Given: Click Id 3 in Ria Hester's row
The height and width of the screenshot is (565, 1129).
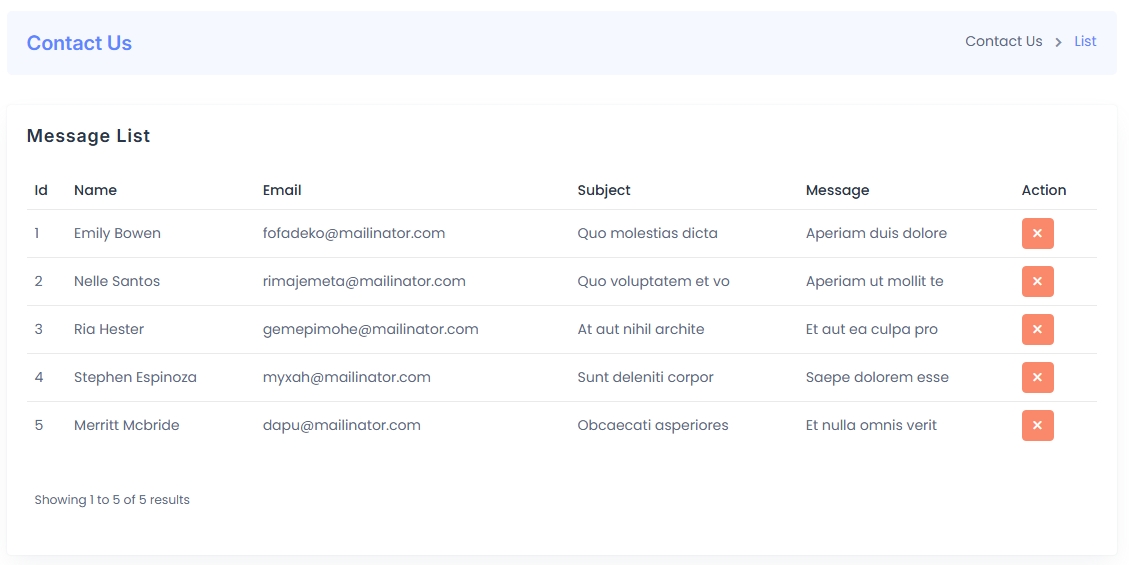Looking at the screenshot, I should 38,329.
